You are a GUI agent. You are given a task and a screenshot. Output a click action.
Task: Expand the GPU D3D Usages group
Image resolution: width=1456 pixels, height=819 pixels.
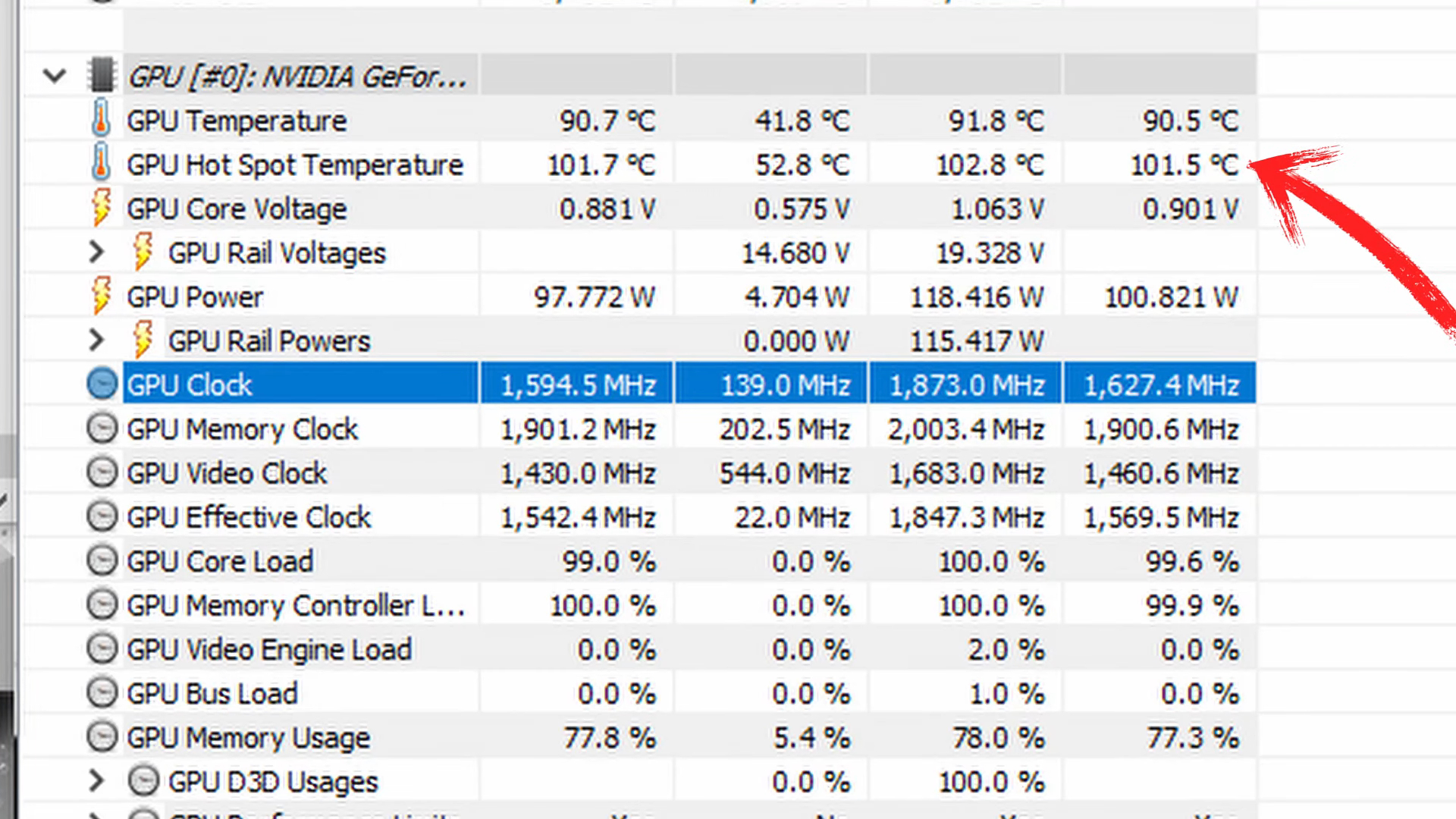point(96,780)
